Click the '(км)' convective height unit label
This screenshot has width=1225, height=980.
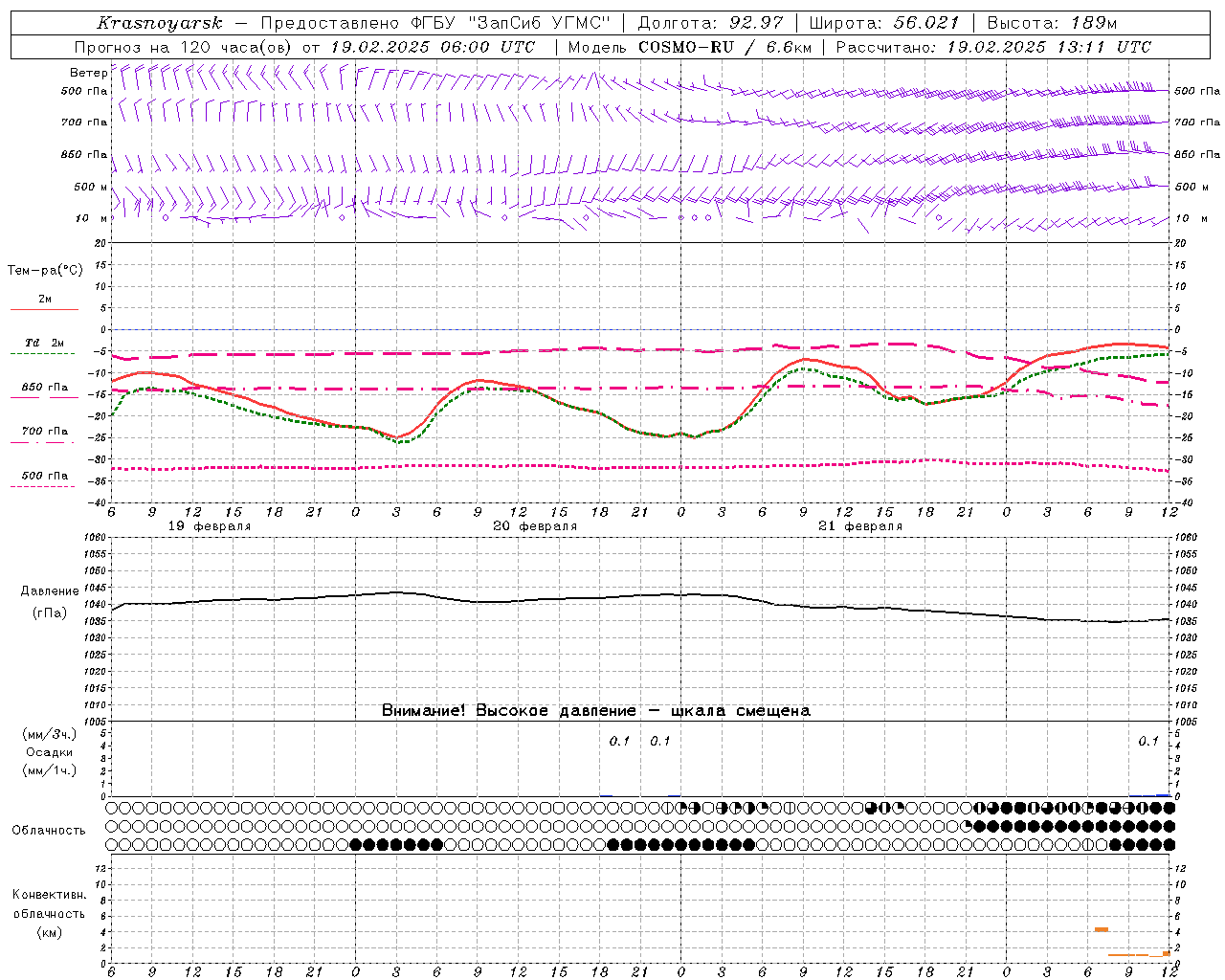[49, 931]
